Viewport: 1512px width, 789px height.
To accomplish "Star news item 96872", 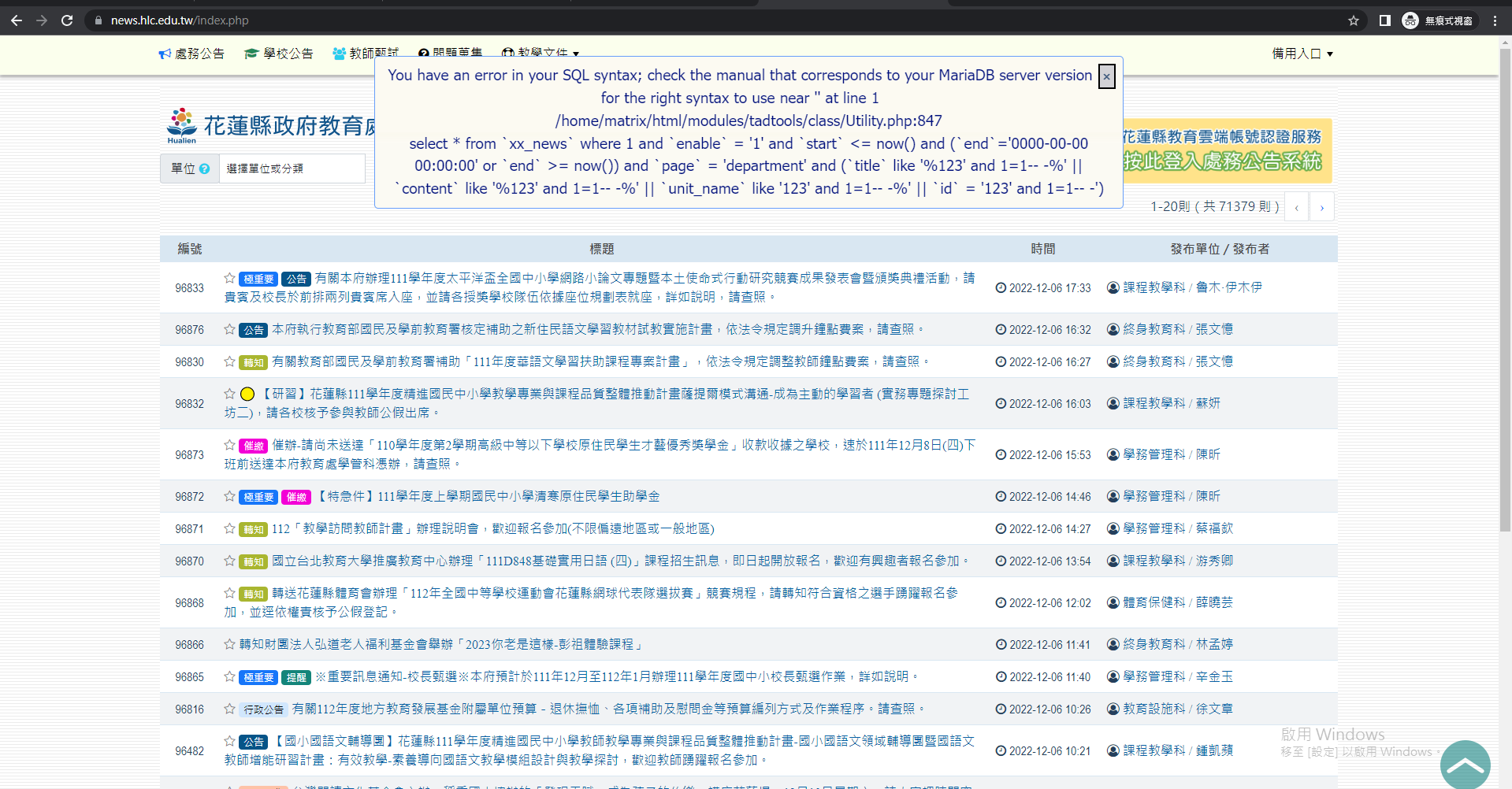I will pyautogui.click(x=229, y=496).
